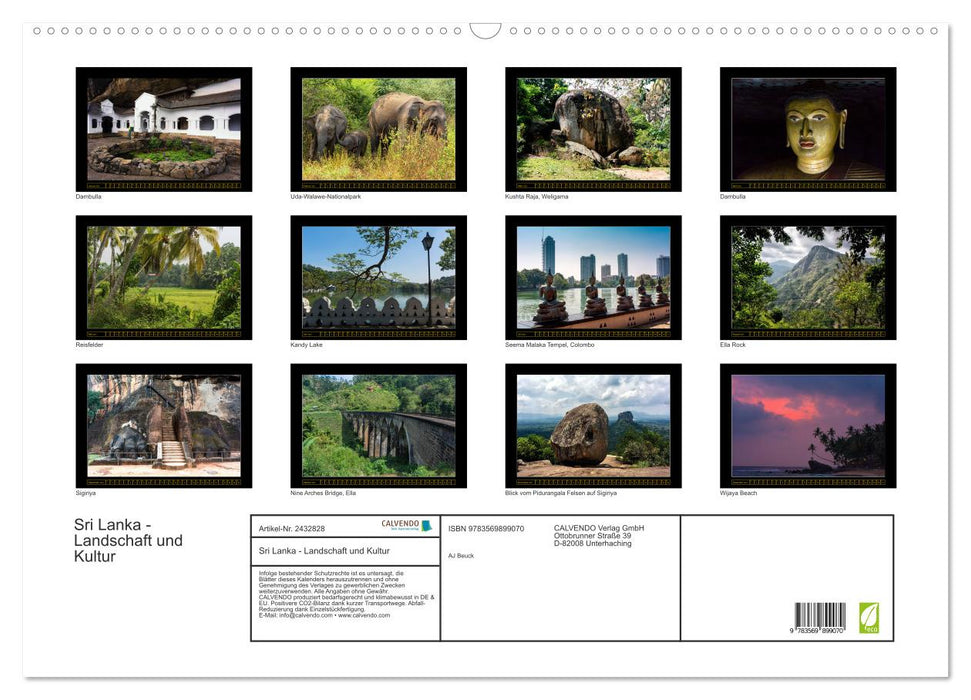The height and width of the screenshot is (700, 971).
Task: Select the Wijaya Beach sunset thumbnail
Action: [x=808, y=426]
